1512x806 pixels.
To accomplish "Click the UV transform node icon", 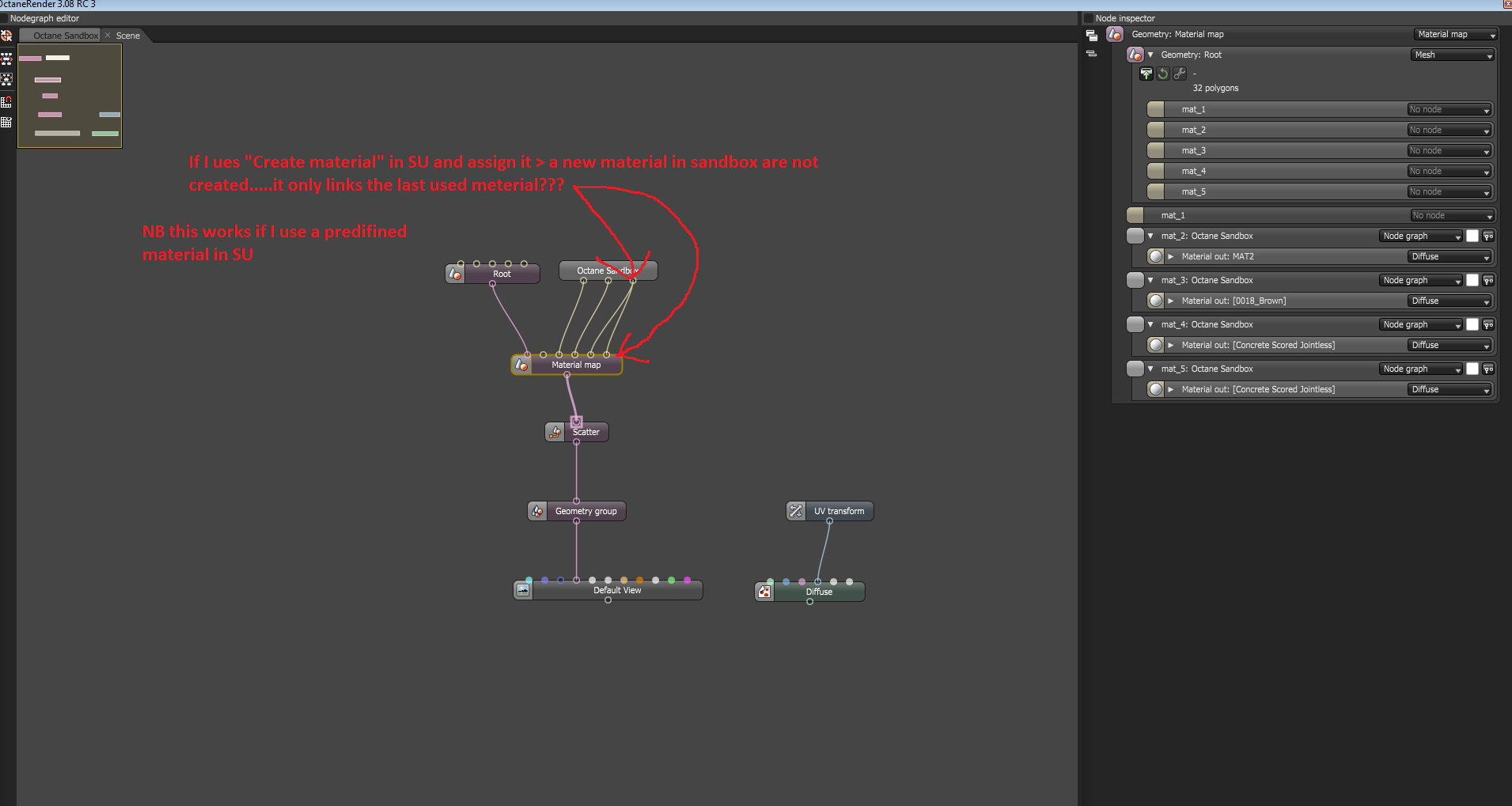I will tap(796, 511).
